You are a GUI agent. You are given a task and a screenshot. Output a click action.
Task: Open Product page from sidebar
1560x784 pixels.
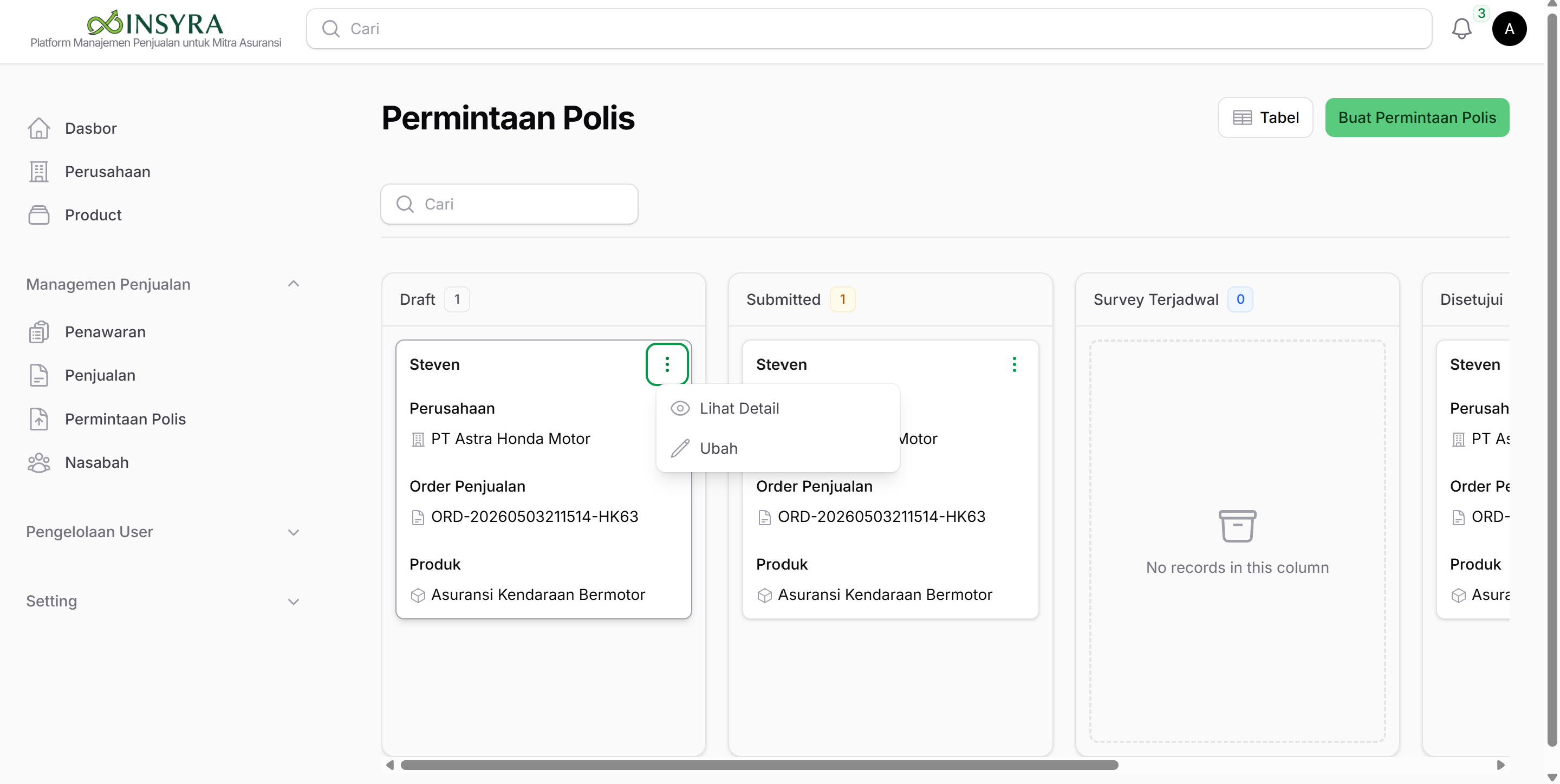click(x=93, y=215)
